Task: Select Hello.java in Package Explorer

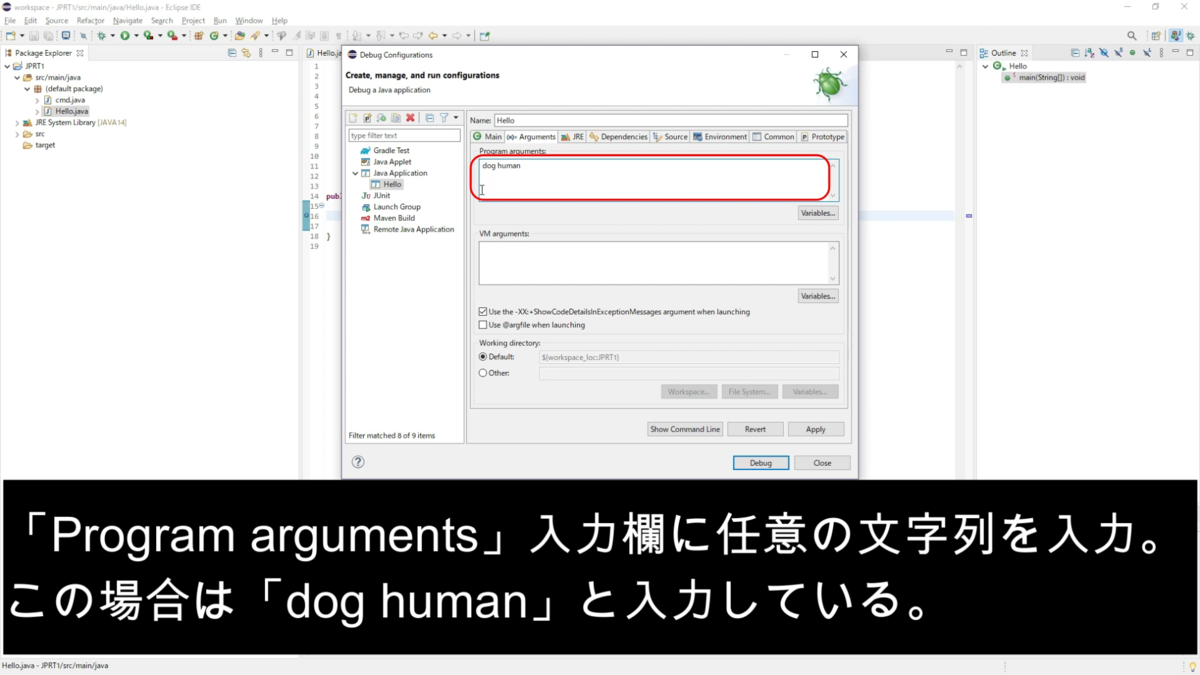Action: pos(71,111)
